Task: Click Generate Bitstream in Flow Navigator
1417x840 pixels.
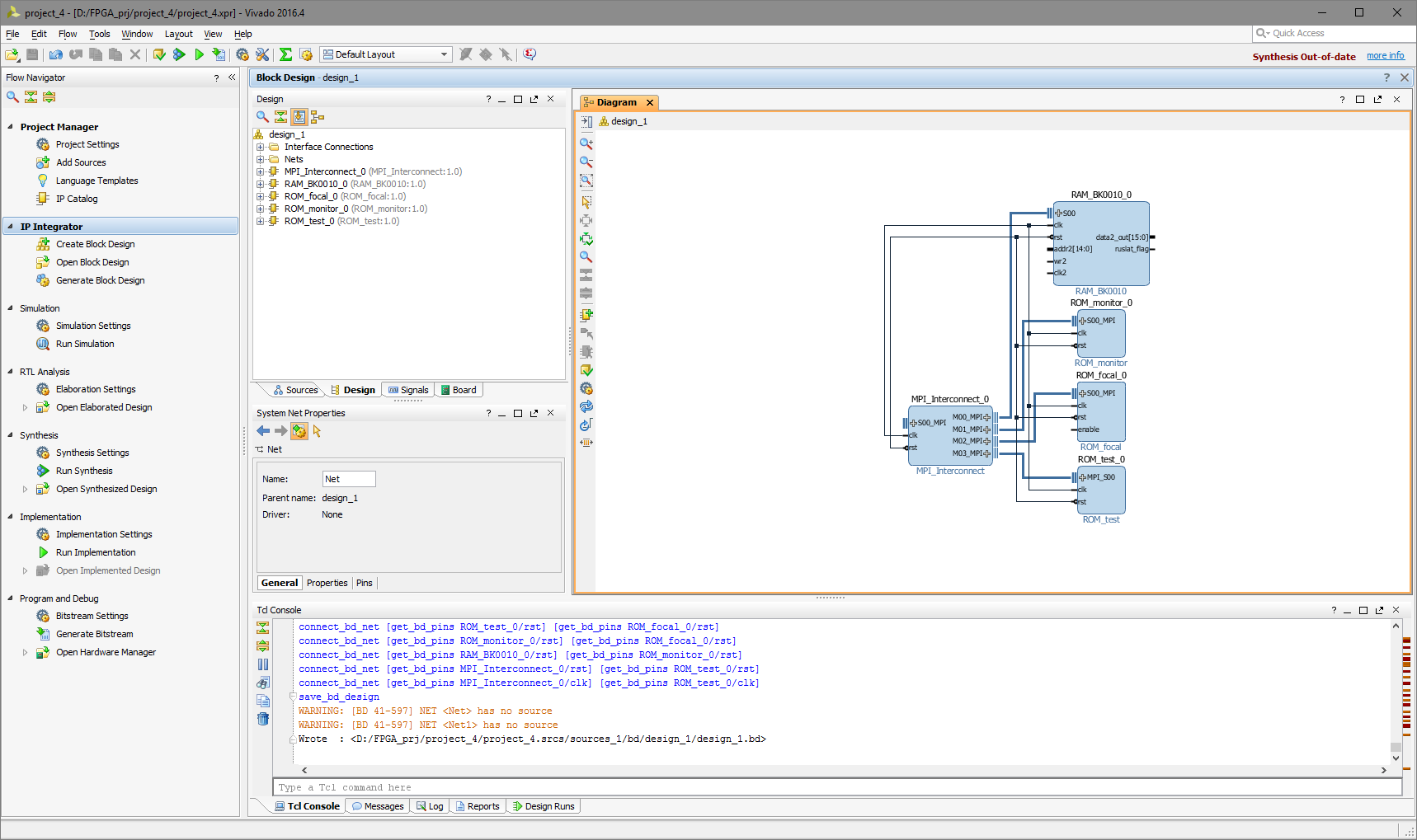Action: pyautogui.click(x=94, y=634)
